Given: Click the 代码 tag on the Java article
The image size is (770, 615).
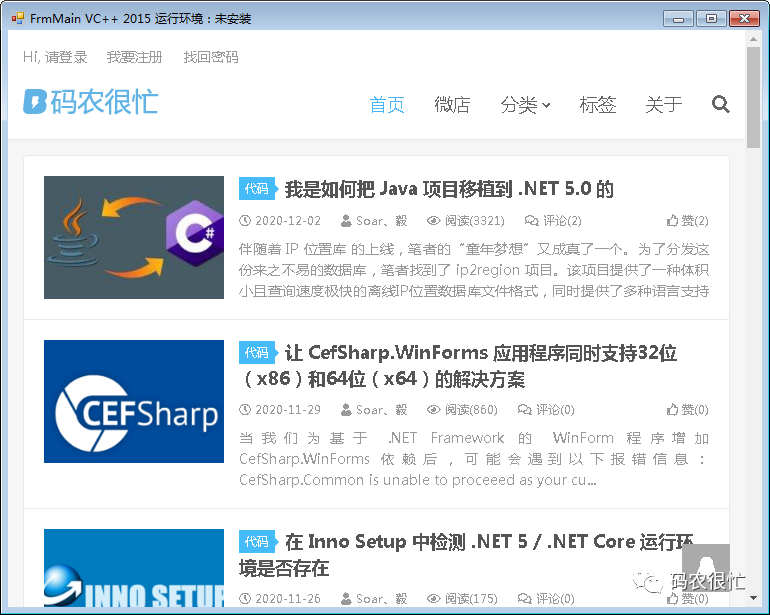Looking at the screenshot, I should click(x=257, y=189).
